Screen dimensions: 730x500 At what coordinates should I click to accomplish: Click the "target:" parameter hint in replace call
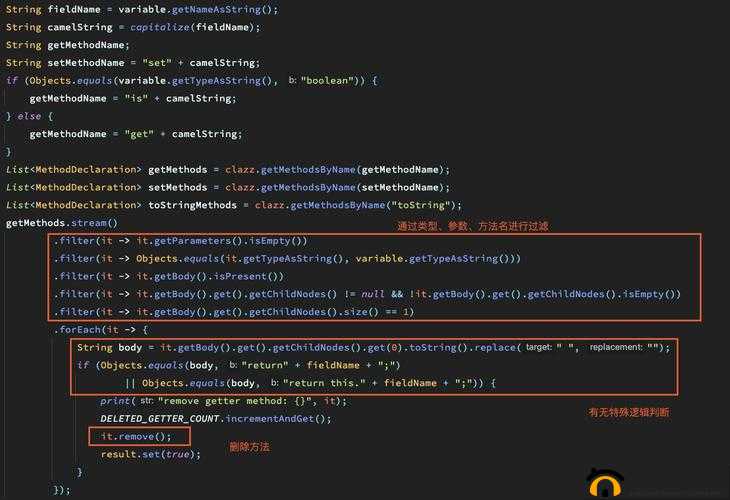coord(539,347)
